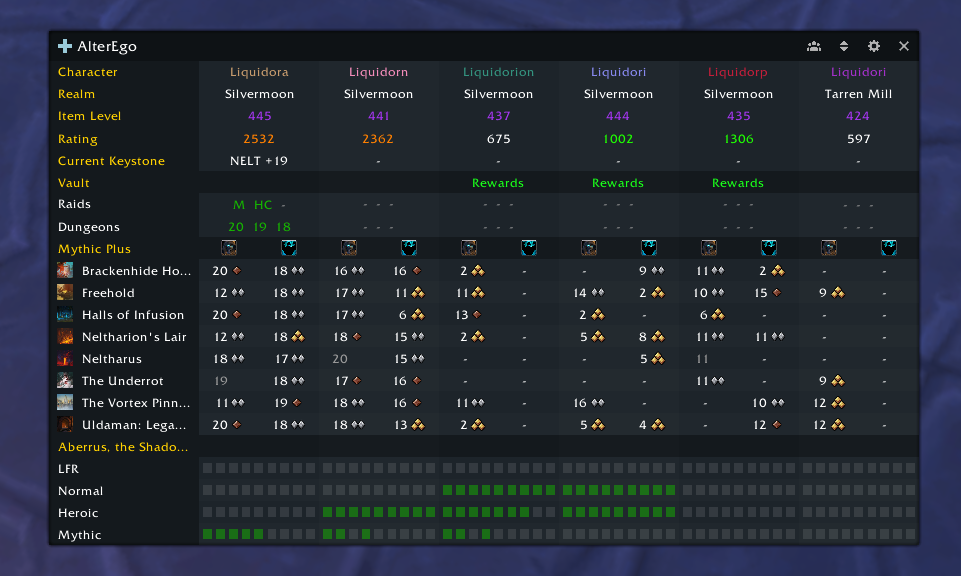961x576 pixels.
Task: Click the Rewards link under Liquidori
Action: pos(617,182)
